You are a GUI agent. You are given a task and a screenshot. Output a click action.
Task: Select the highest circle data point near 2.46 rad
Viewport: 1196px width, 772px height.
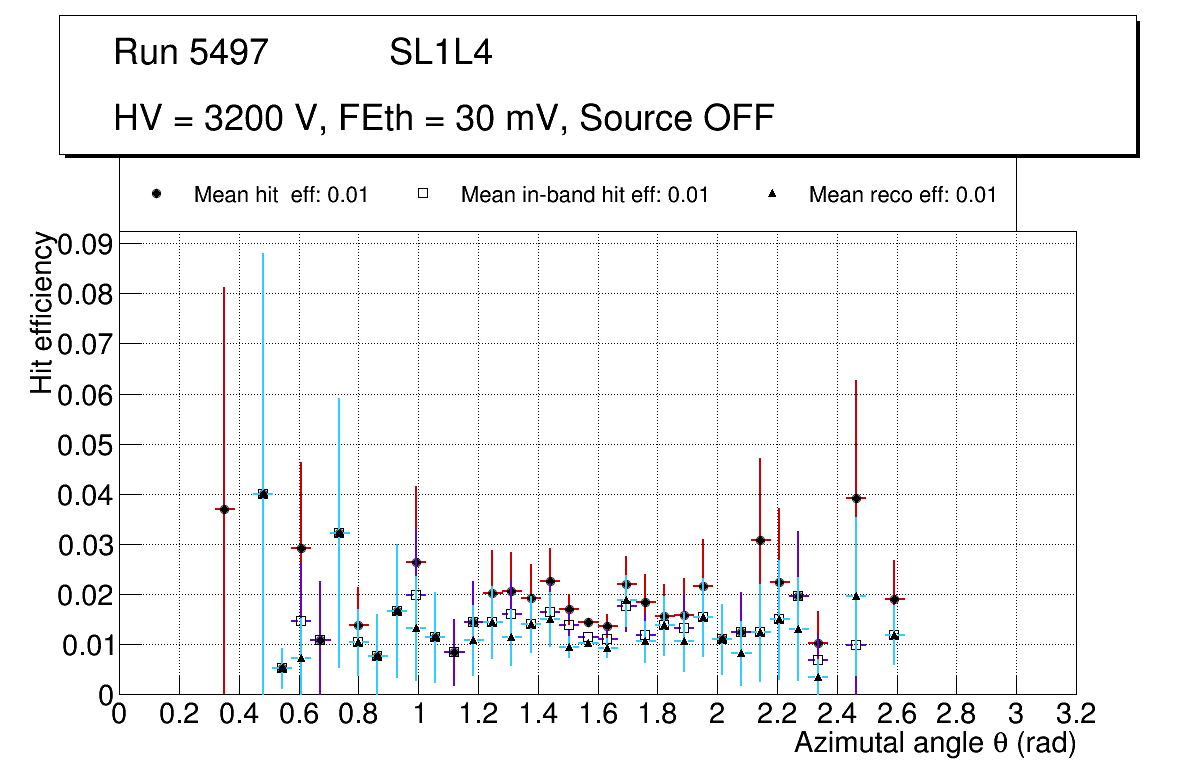pyautogui.click(x=856, y=498)
